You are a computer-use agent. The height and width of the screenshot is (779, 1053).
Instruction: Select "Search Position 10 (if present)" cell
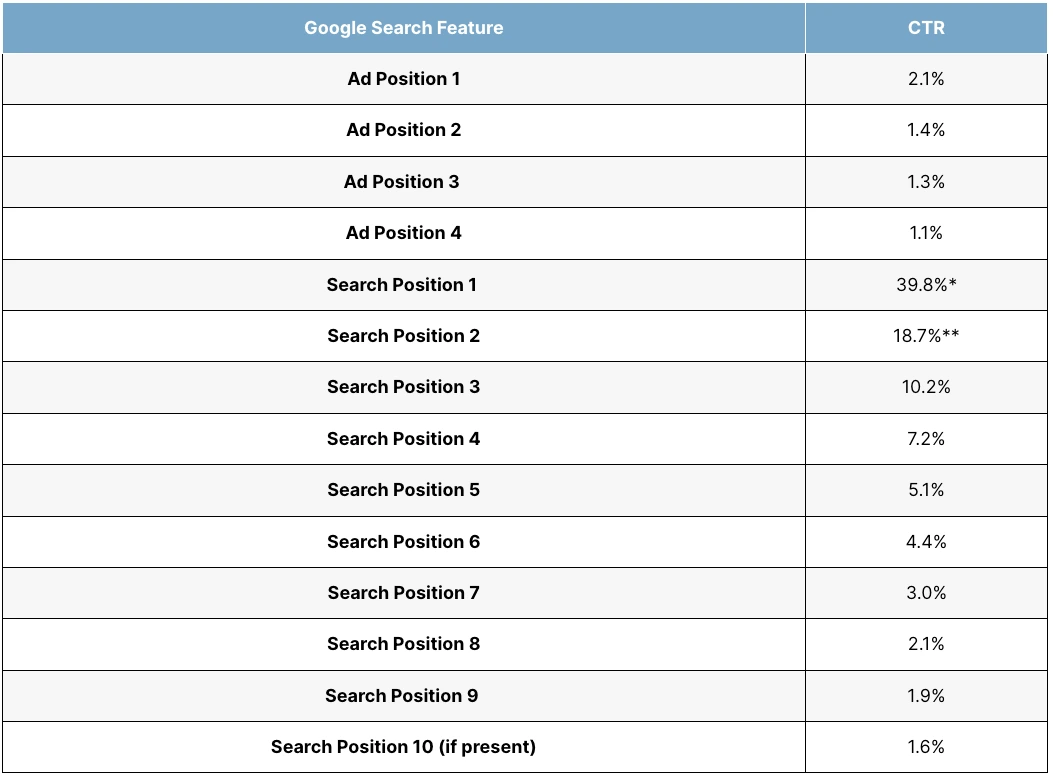(x=403, y=747)
